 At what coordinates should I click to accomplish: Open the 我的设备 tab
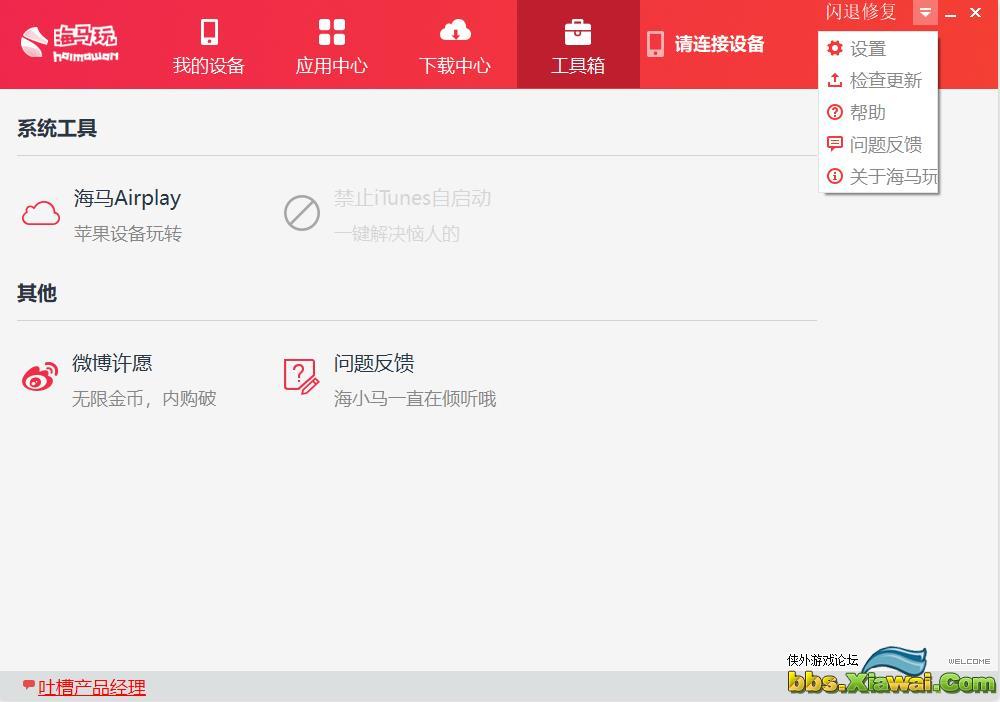point(208,46)
